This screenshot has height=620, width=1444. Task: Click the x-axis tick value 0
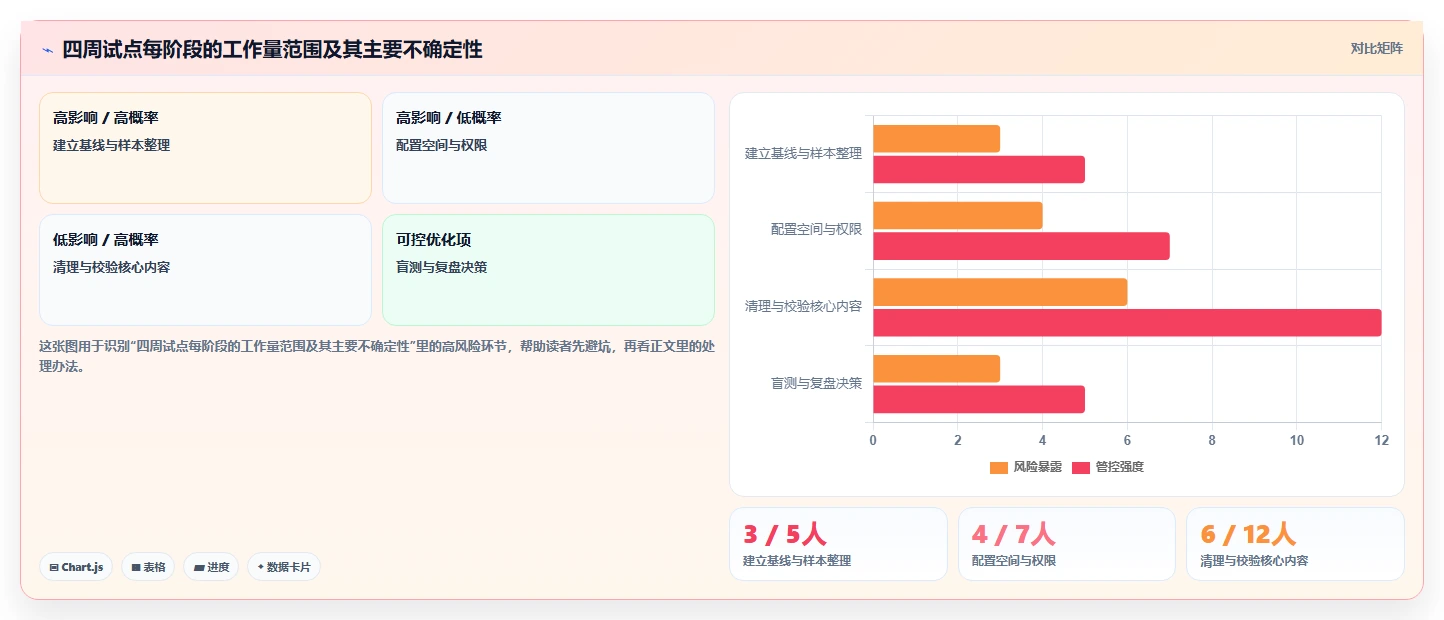point(873,440)
